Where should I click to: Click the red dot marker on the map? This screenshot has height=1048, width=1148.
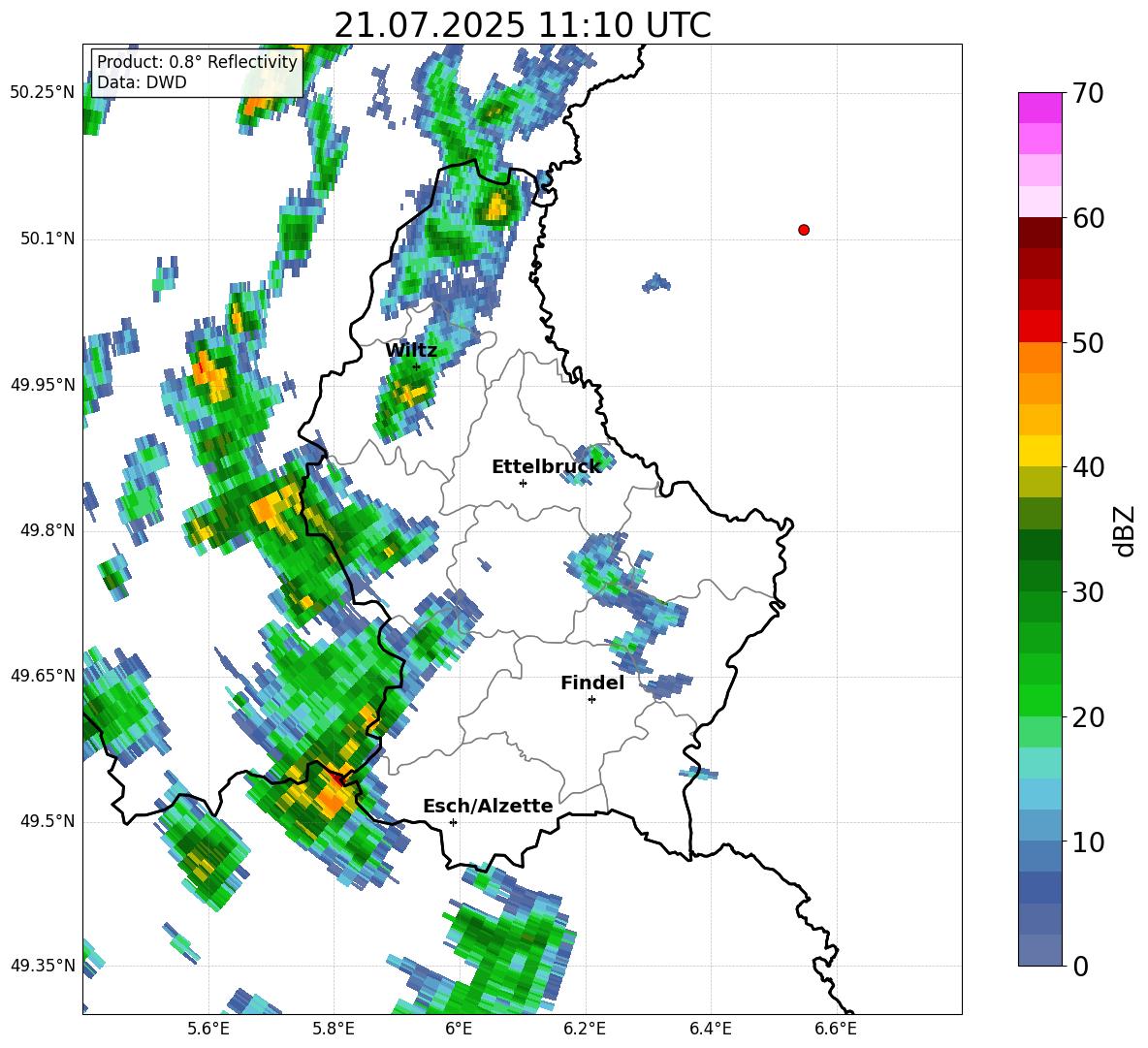[803, 230]
